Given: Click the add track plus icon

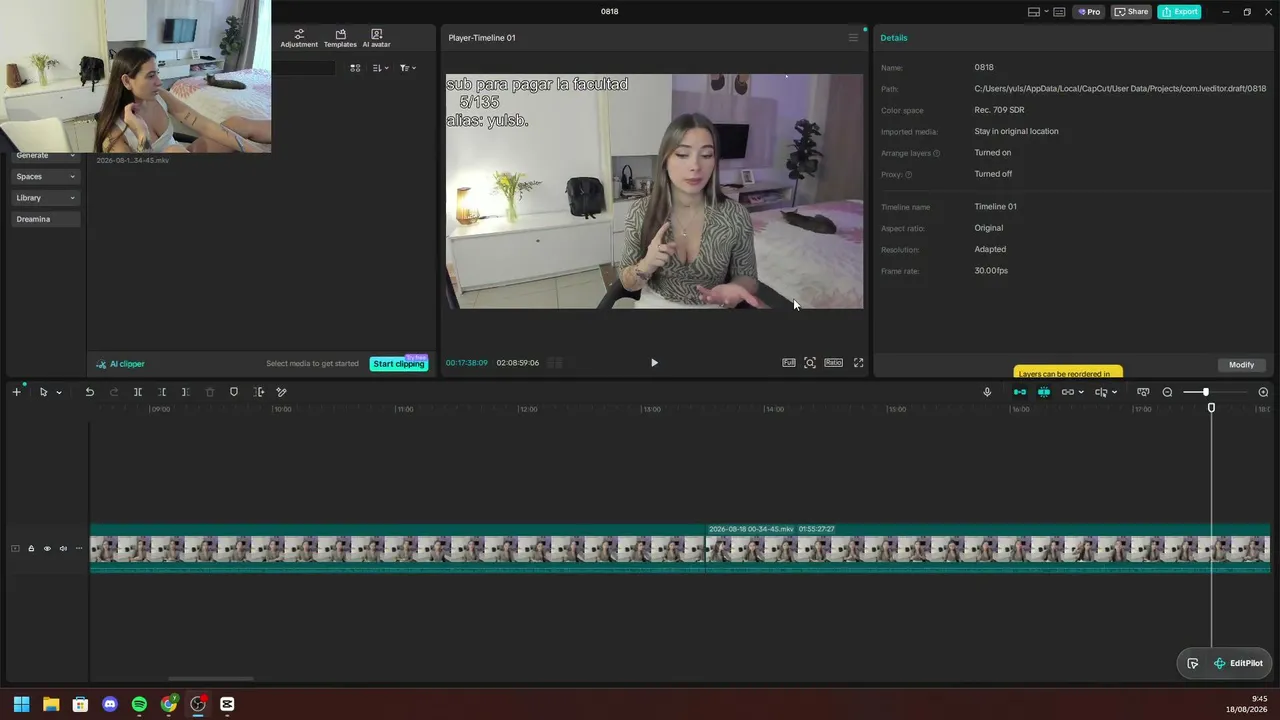Looking at the screenshot, I should point(16,392).
